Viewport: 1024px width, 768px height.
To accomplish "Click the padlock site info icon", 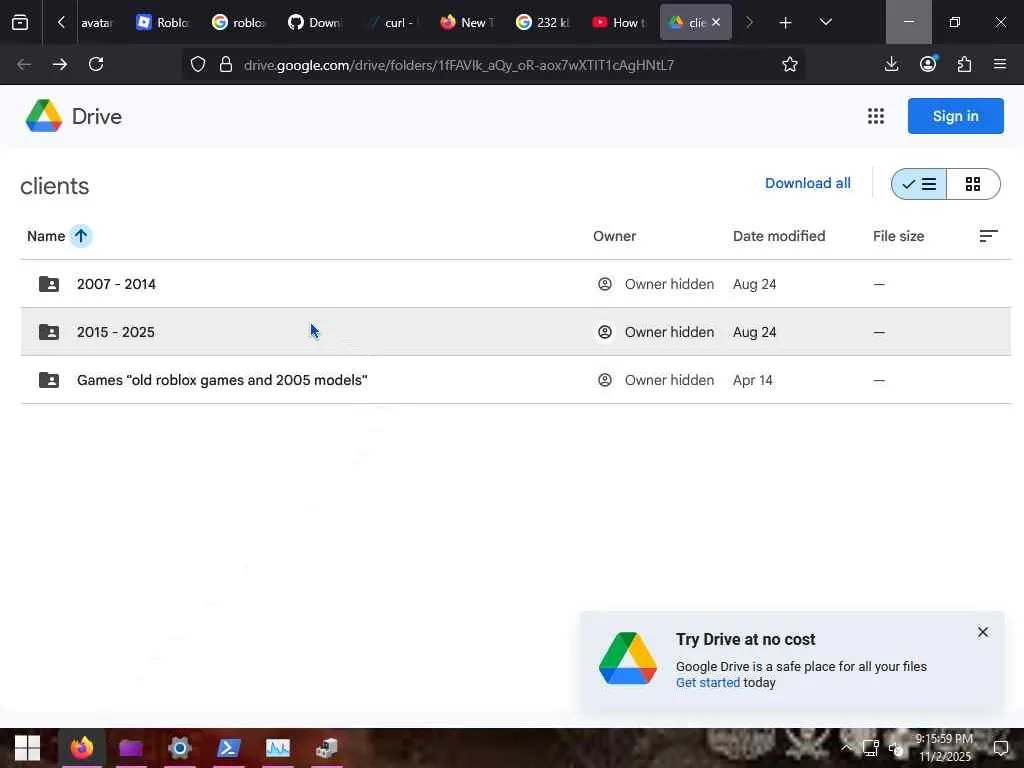I will [226, 64].
